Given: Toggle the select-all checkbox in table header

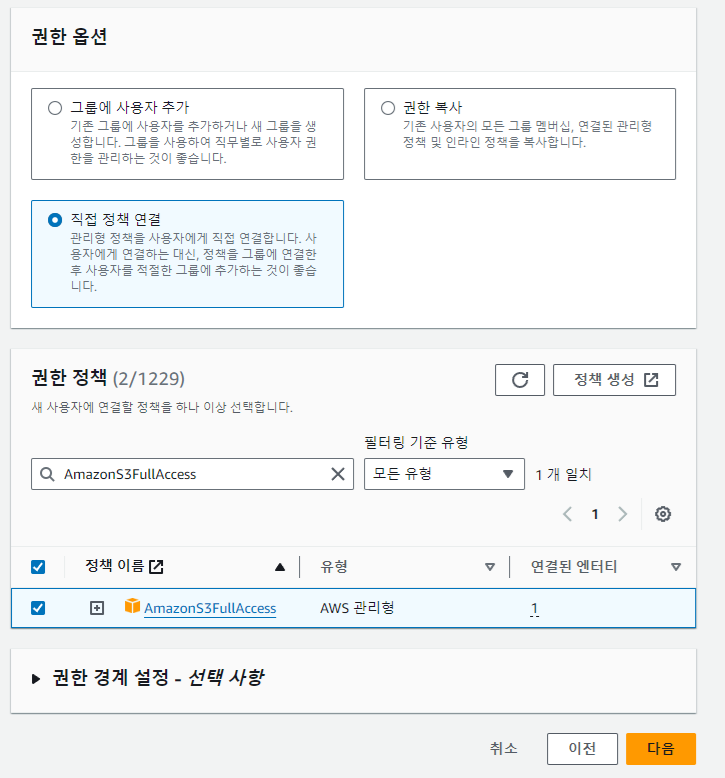Looking at the screenshot, I should 38,567.
